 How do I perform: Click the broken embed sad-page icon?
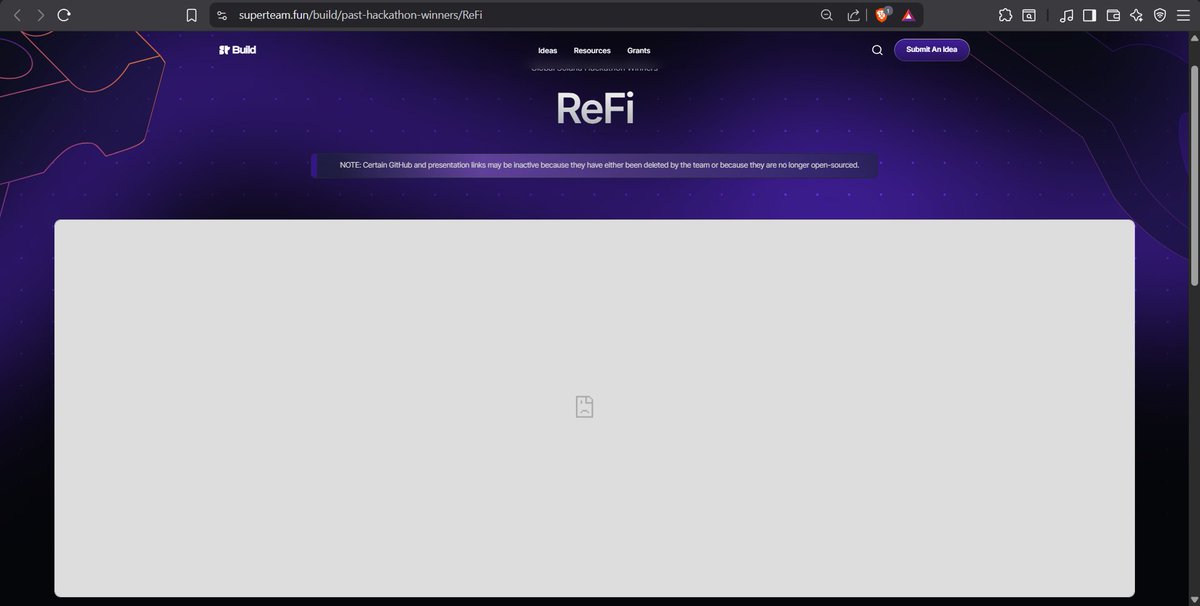tap(585, 406)
